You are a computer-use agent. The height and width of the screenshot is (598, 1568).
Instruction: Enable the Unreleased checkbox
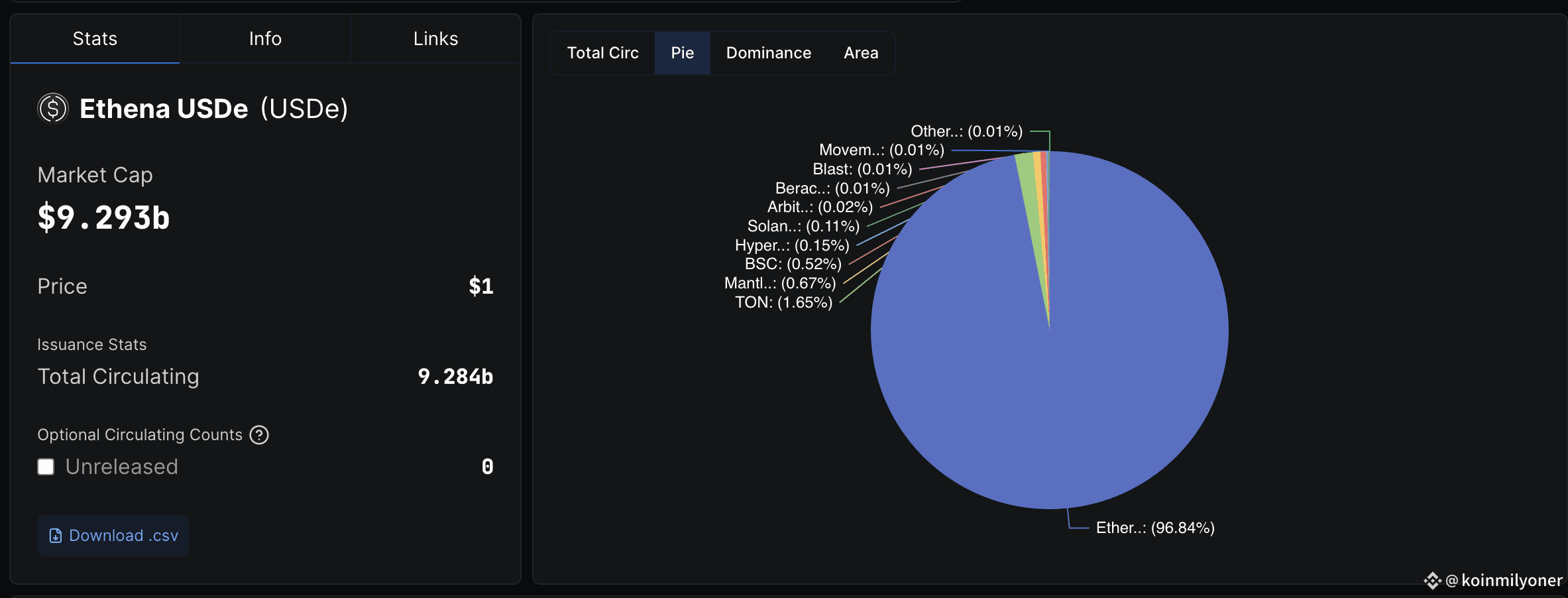click(x=46, y=467)
